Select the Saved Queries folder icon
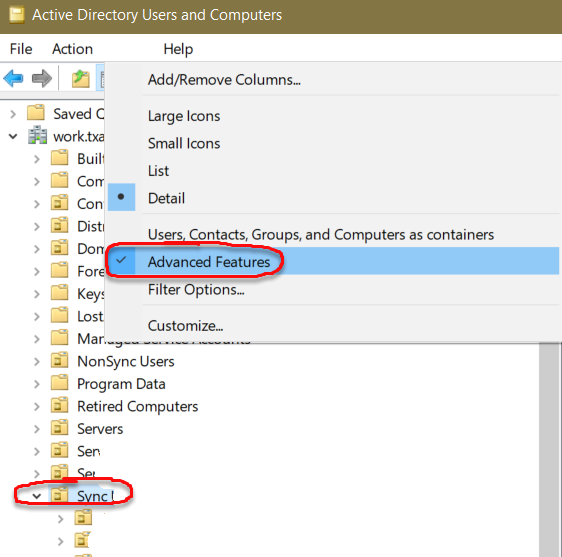Image resolution: width=562 pixels, height=557 pixels. click(x=36, y=113)
